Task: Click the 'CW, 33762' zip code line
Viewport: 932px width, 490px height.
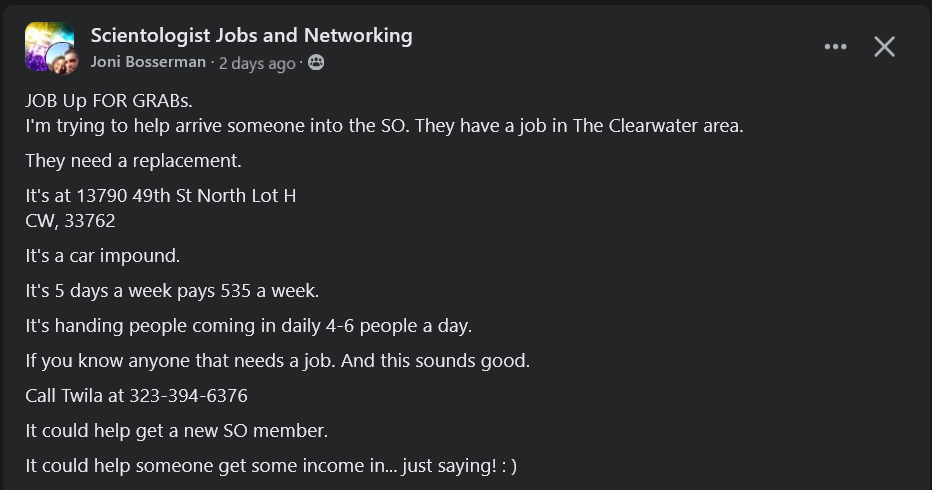Action: tap(70, 220)
